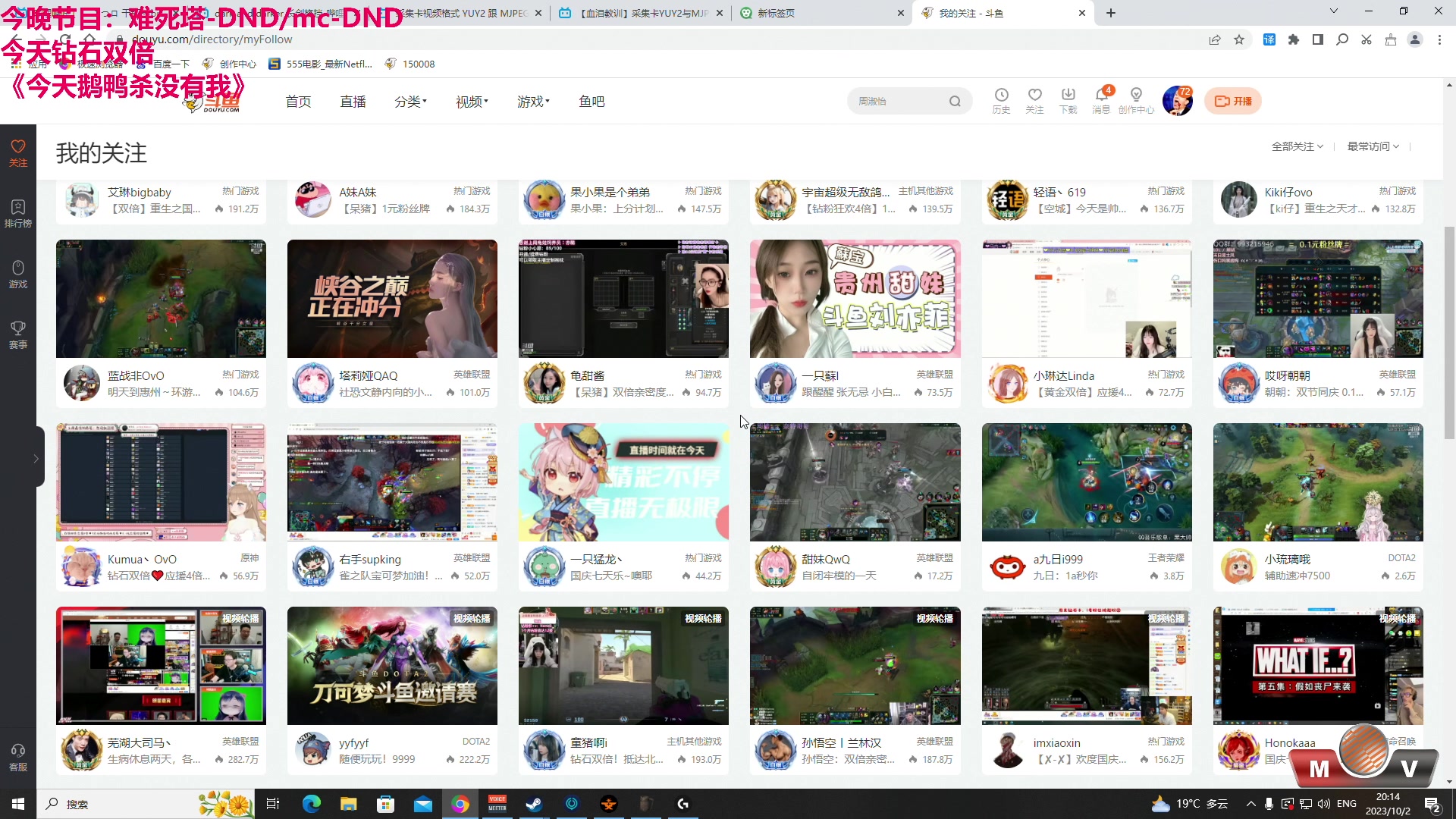Open the 最常访问 sorting dropdown
The width and height of the screenshot is (1456, 819).
pos(1371,146)
